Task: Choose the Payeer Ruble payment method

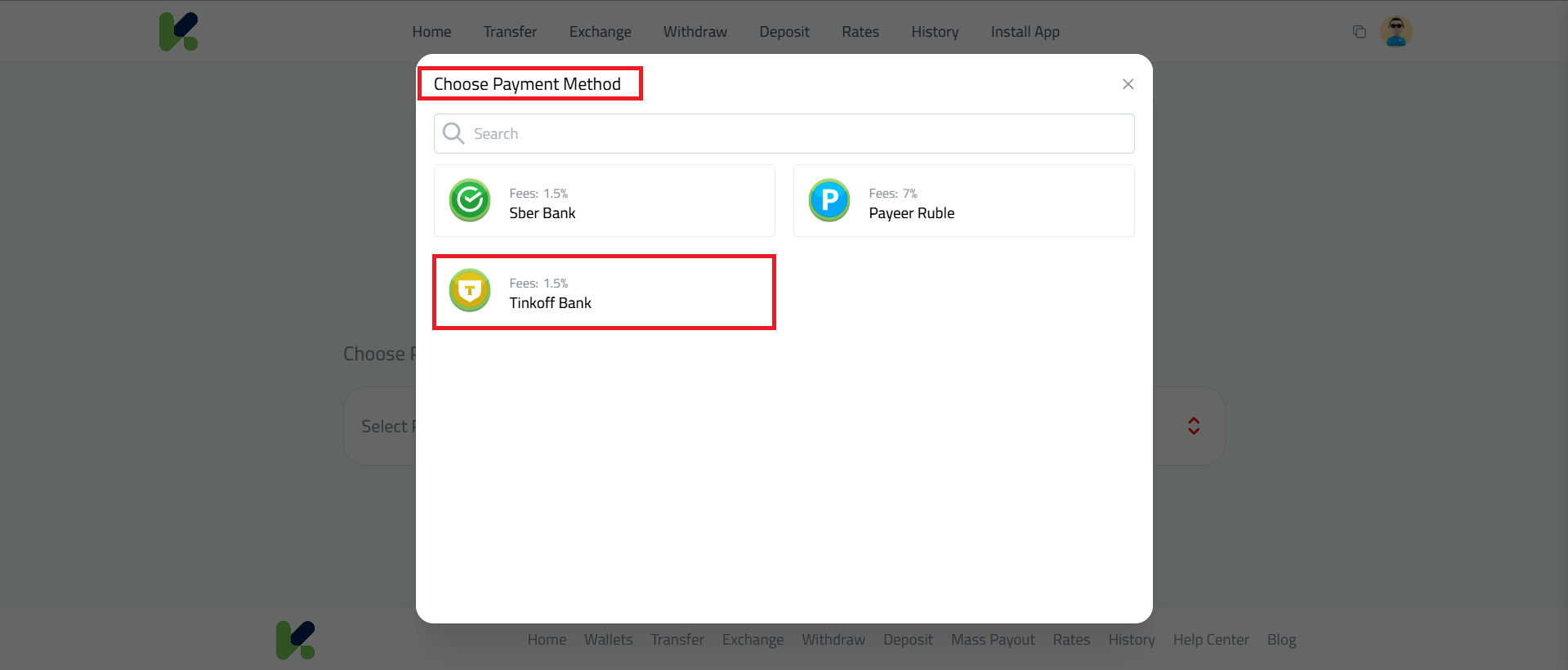Action: (x=963, y=201)
